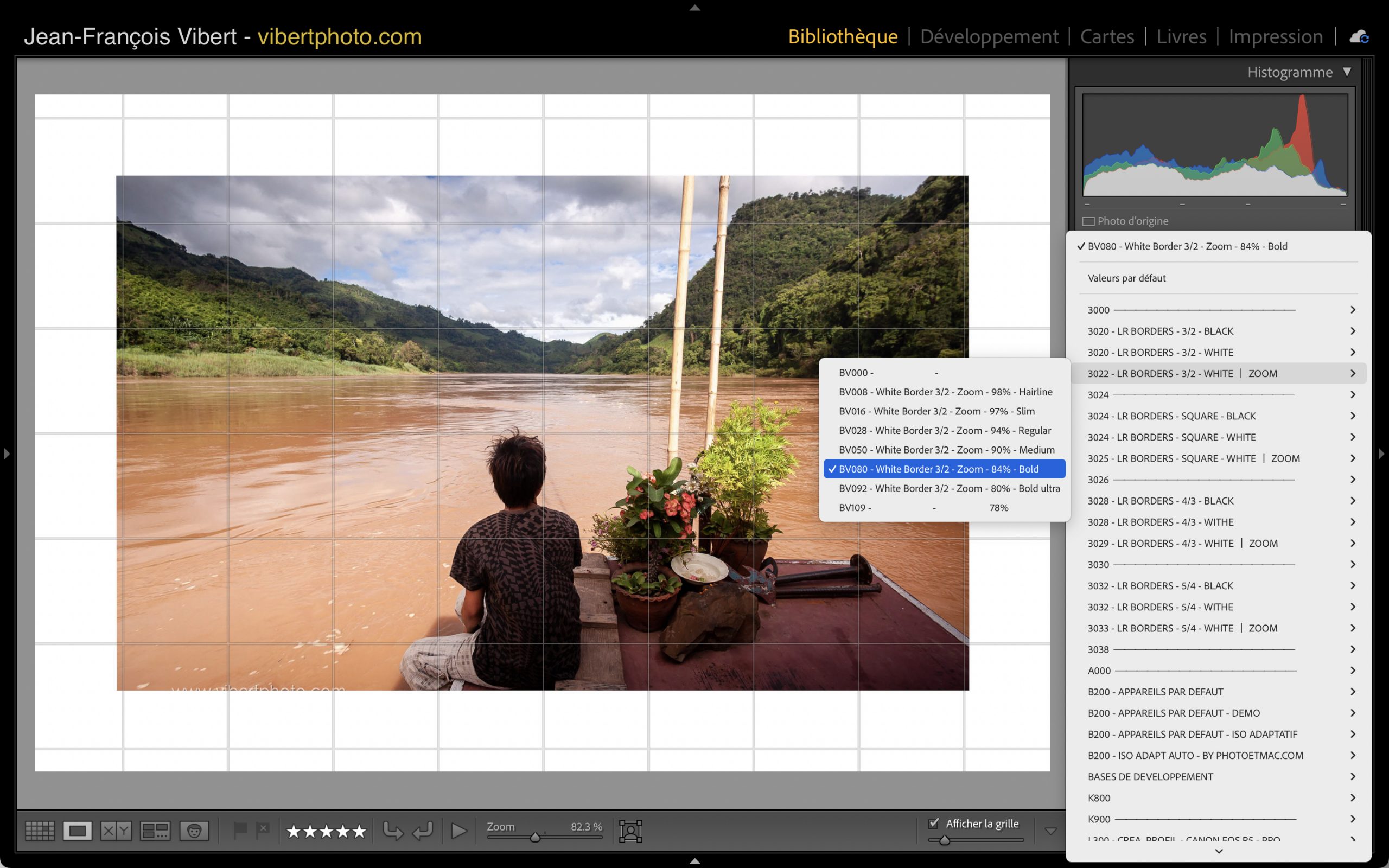1389x868 pixels.
Task: Open toolbar content dropdown triangle
Action: [x=1050, y=831]
